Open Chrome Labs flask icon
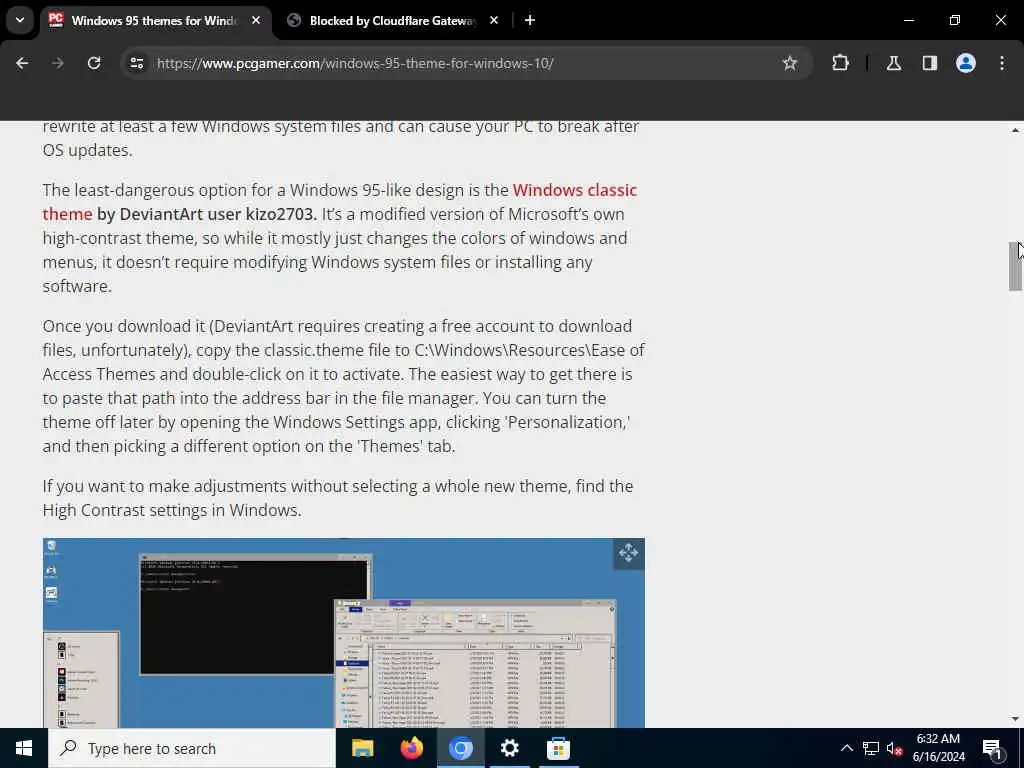This screenshot has height=768, width=1024. point(894,63)
